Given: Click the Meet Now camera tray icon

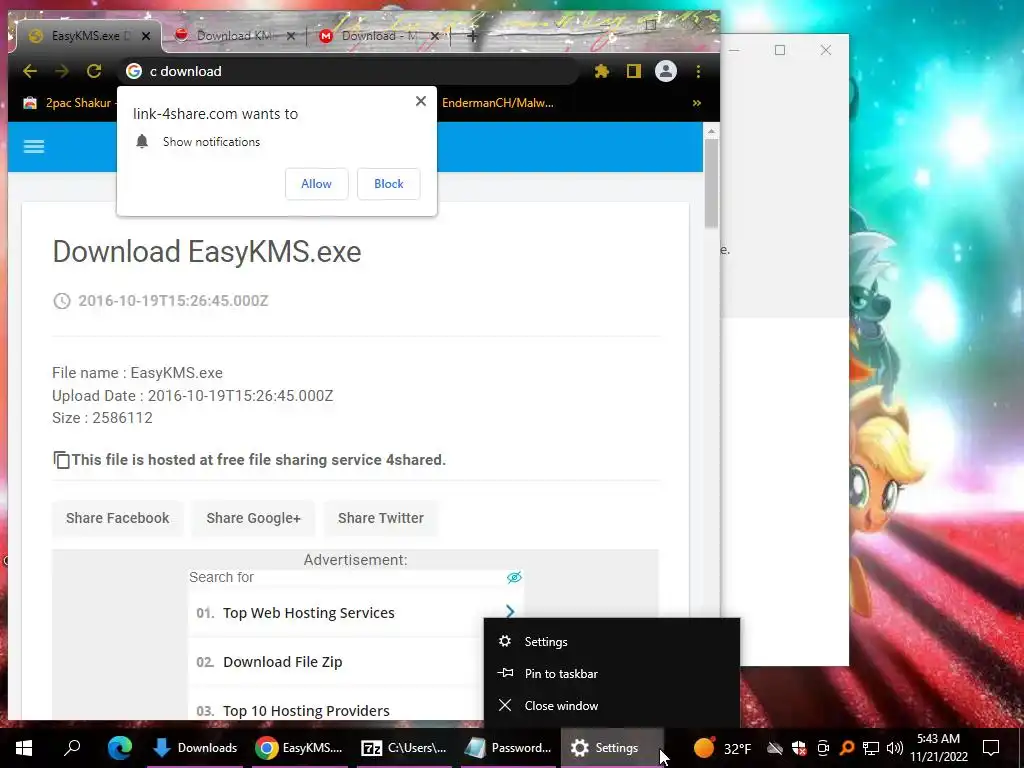Looking at the screenshot, I should tap(823, 748).
